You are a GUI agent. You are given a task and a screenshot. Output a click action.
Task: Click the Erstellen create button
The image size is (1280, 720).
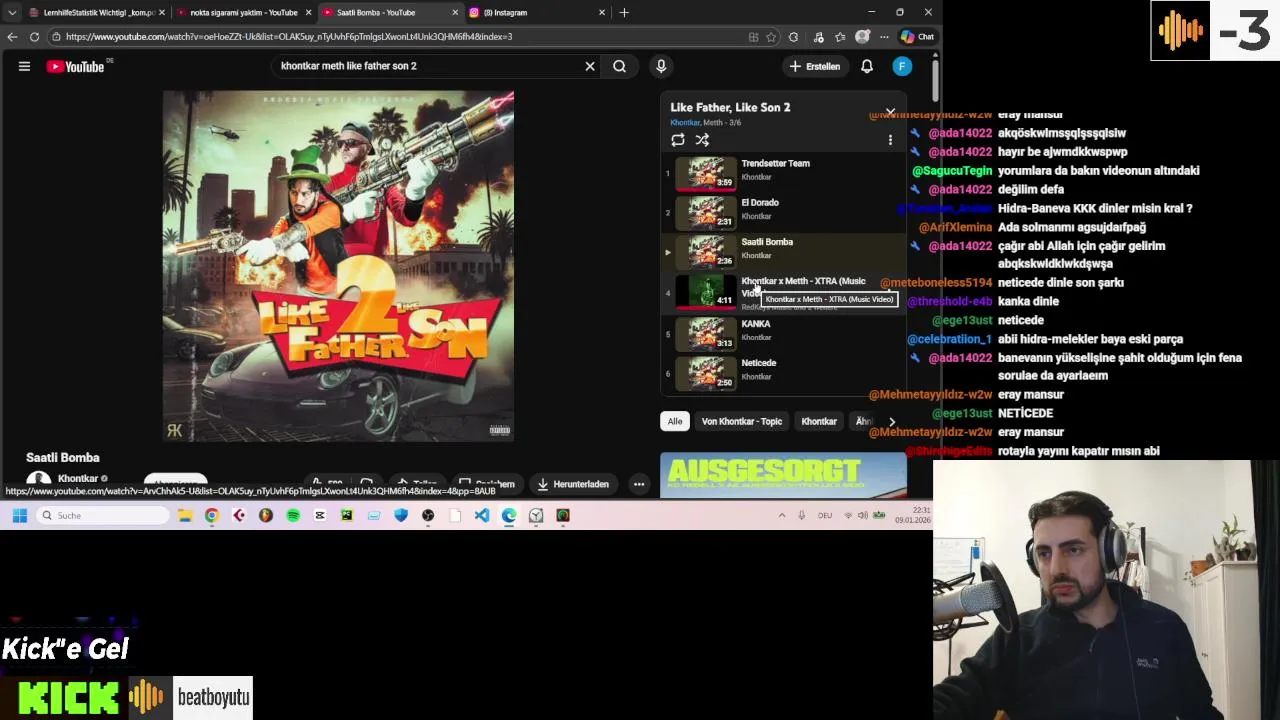[x=815, y=66]
